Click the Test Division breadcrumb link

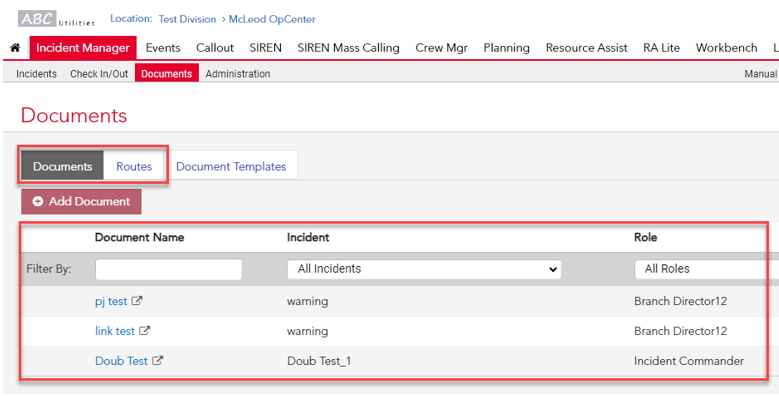tap(187, 19)
